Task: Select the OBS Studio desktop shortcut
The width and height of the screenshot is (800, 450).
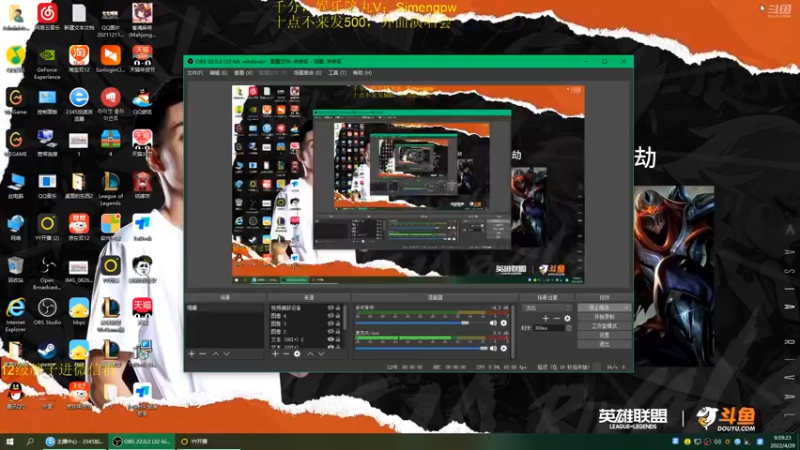Action: click(x=47, y=311)
